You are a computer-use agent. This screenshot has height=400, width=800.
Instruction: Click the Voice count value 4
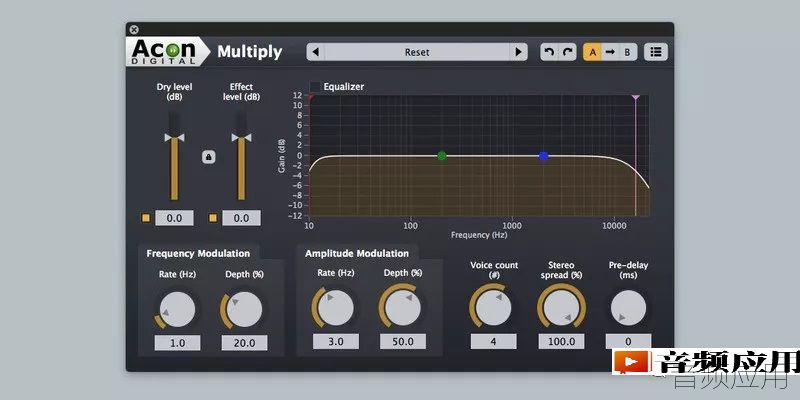tap(493, 341)
